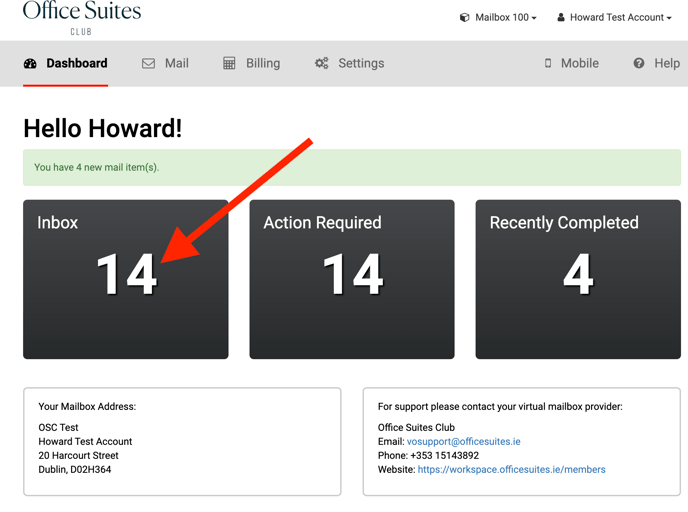Click the Settings gears icon
Viewport: 688px width, 512px height.
[321, 63]
